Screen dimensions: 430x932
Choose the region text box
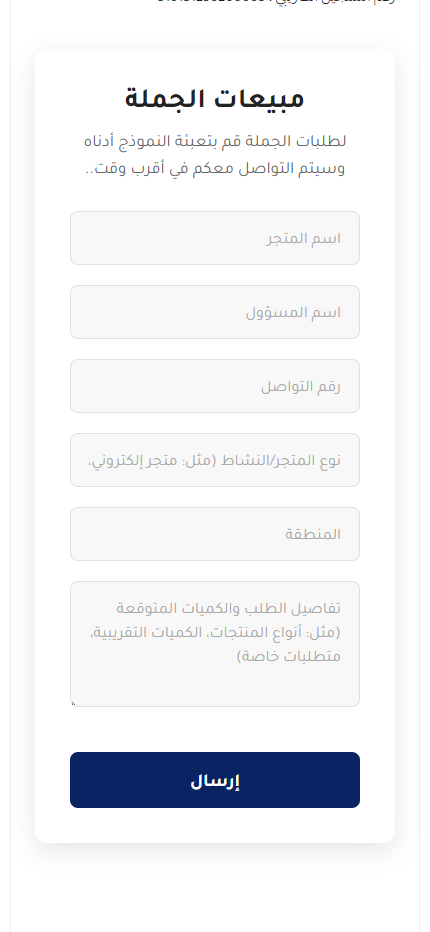(215, 534)
